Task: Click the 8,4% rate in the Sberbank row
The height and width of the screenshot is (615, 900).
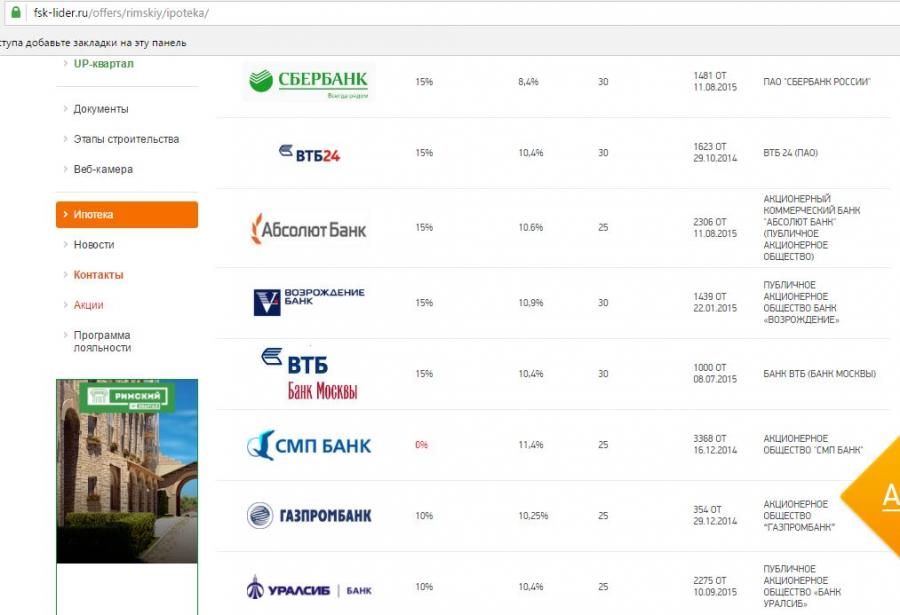Action: [x=528, y=82]
